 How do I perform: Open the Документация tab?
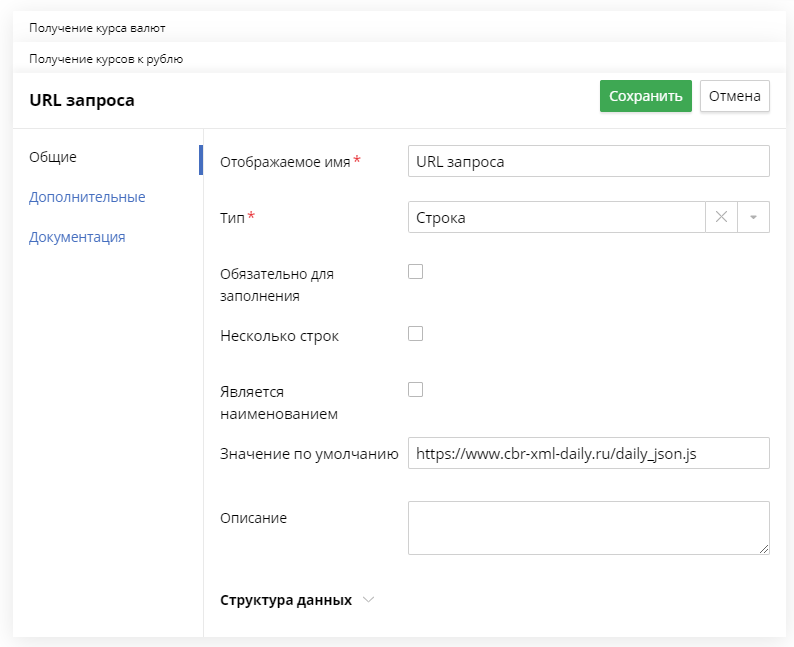pyautogui.click(x=77, y=237)
